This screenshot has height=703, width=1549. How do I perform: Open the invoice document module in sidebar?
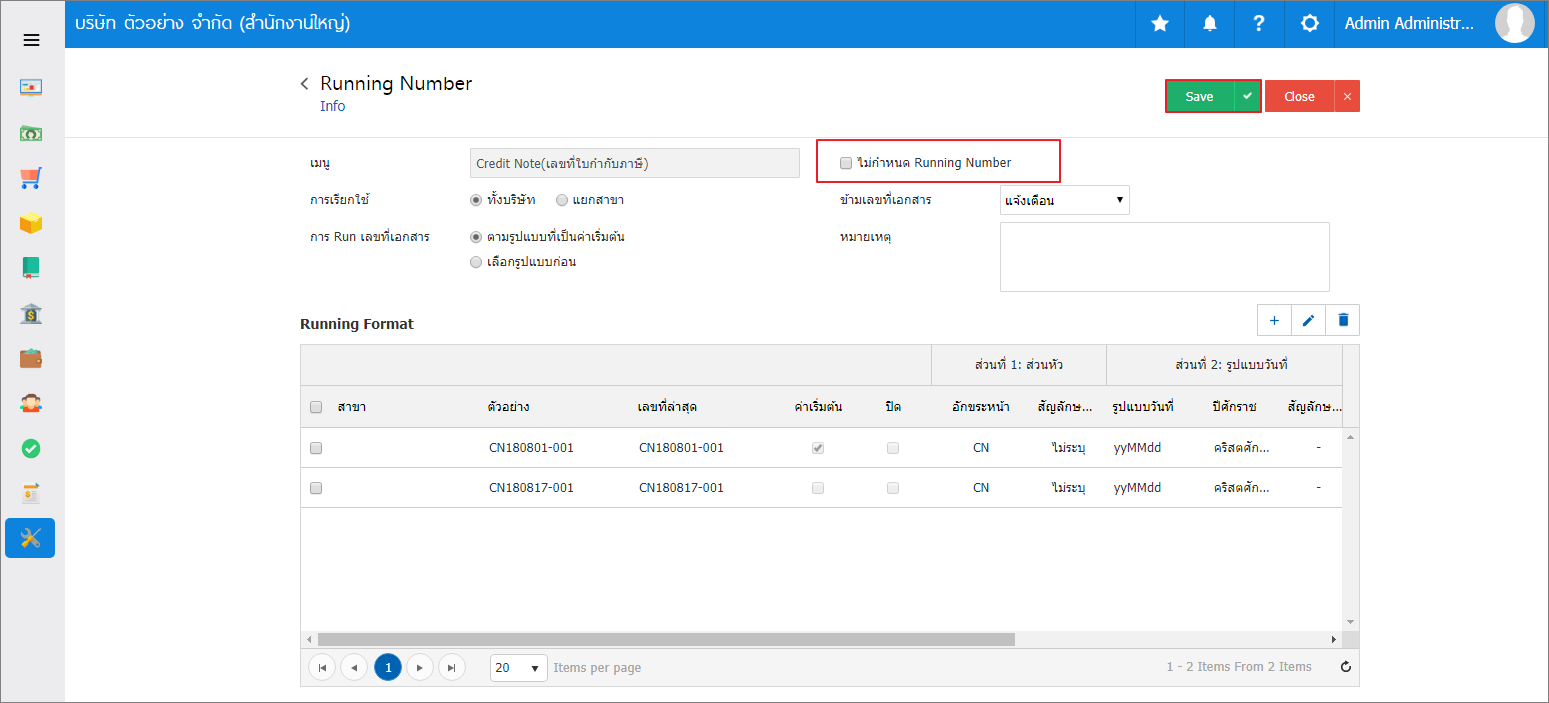click(31, 493)
